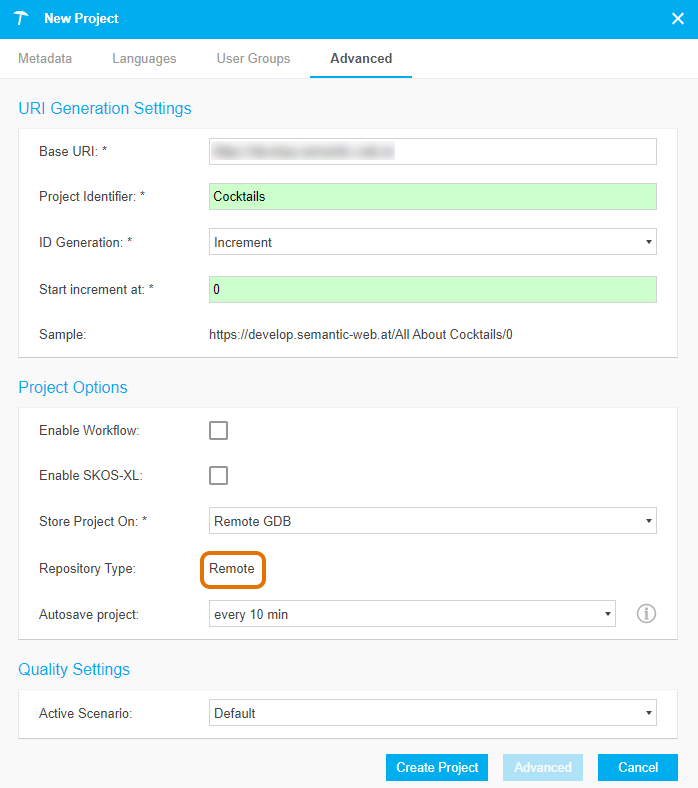Select the Advanced tab
The image size is (698, 788).
click(361, 59)
